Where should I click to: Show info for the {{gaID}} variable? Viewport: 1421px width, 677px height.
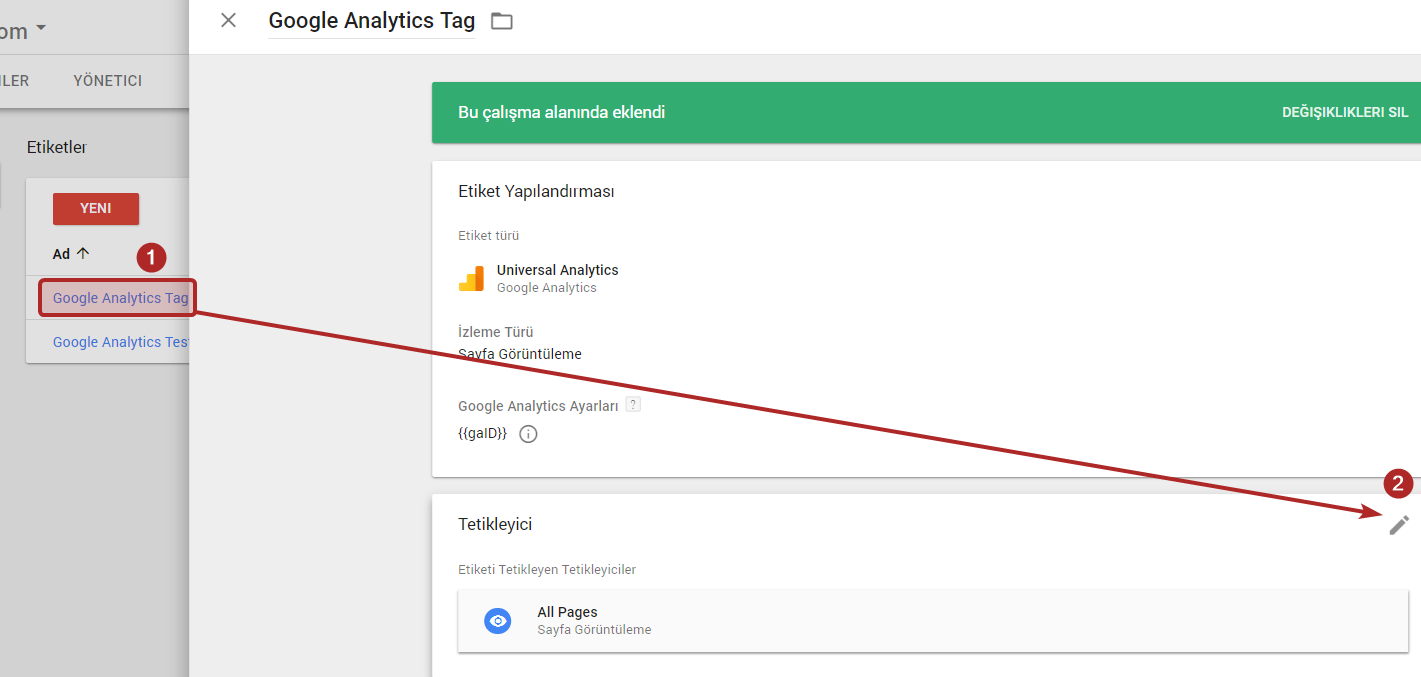point(529,434)
